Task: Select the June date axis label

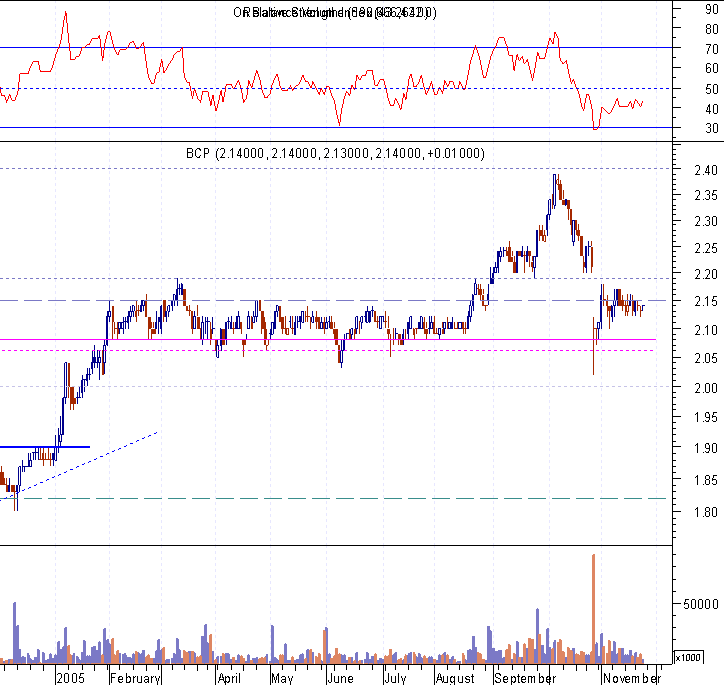Action: tap(340, 678)
